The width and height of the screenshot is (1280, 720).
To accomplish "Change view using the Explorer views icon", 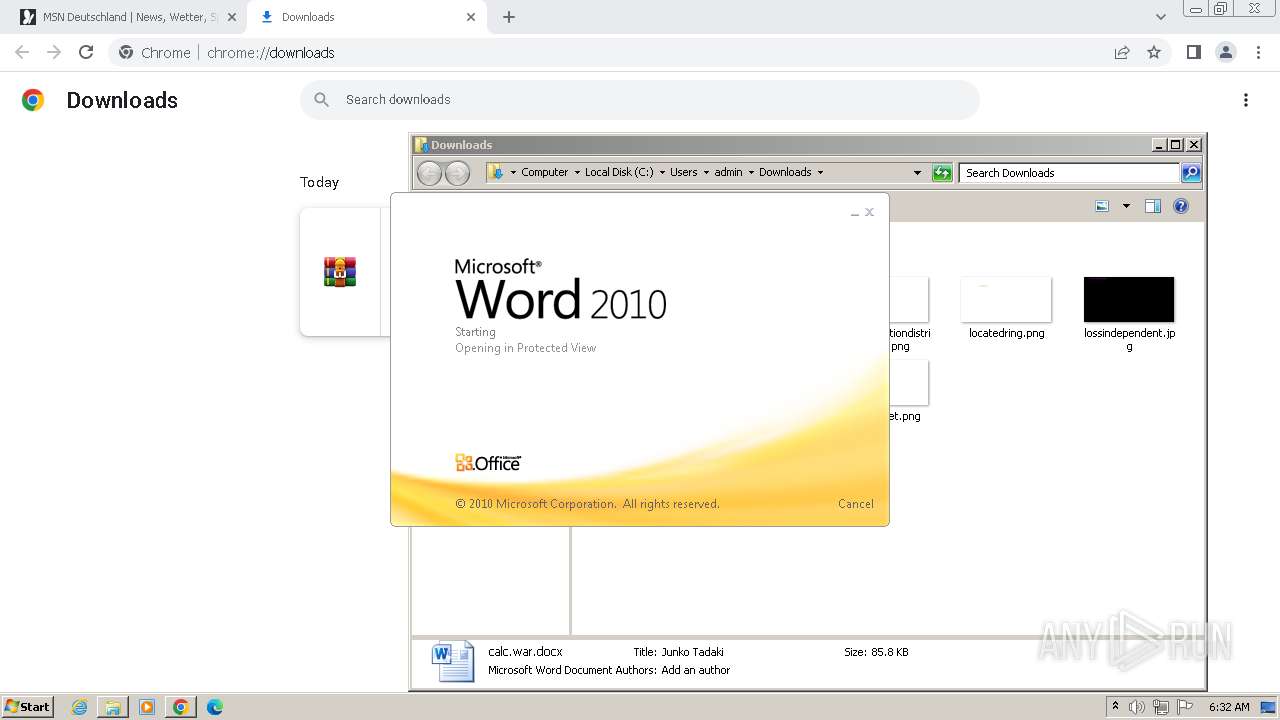I will pyautogui.click(x=1102, y=206).
